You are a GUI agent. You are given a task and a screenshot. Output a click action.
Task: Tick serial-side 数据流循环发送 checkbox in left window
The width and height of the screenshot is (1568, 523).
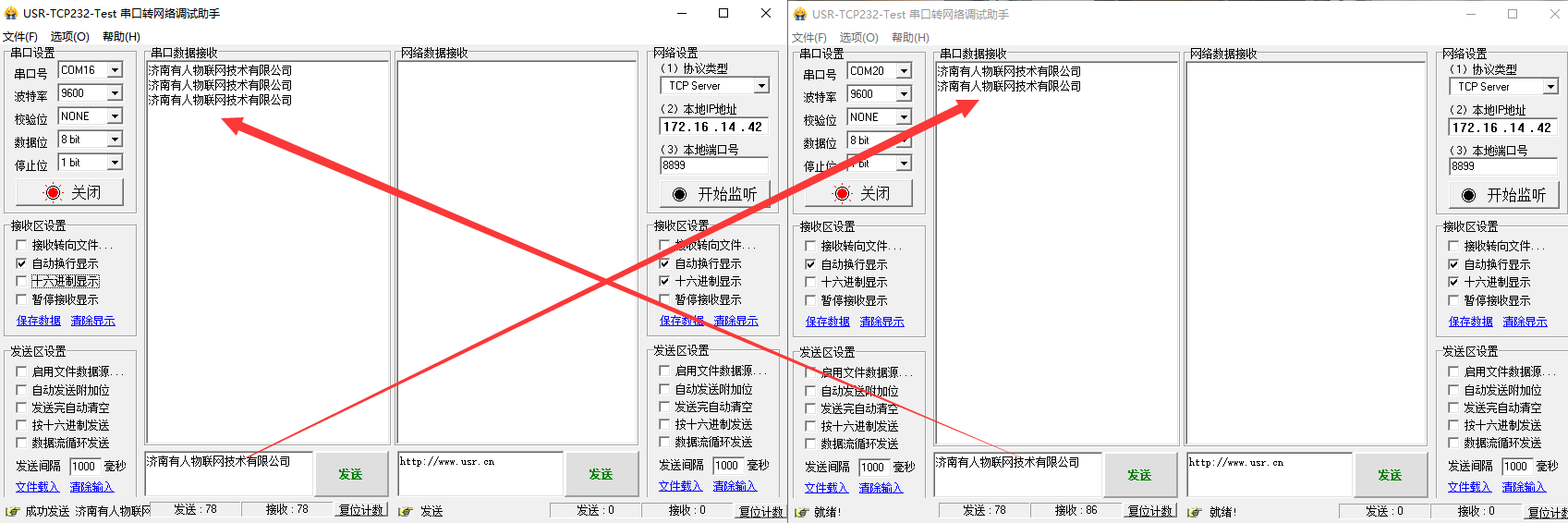pos(21,443)
